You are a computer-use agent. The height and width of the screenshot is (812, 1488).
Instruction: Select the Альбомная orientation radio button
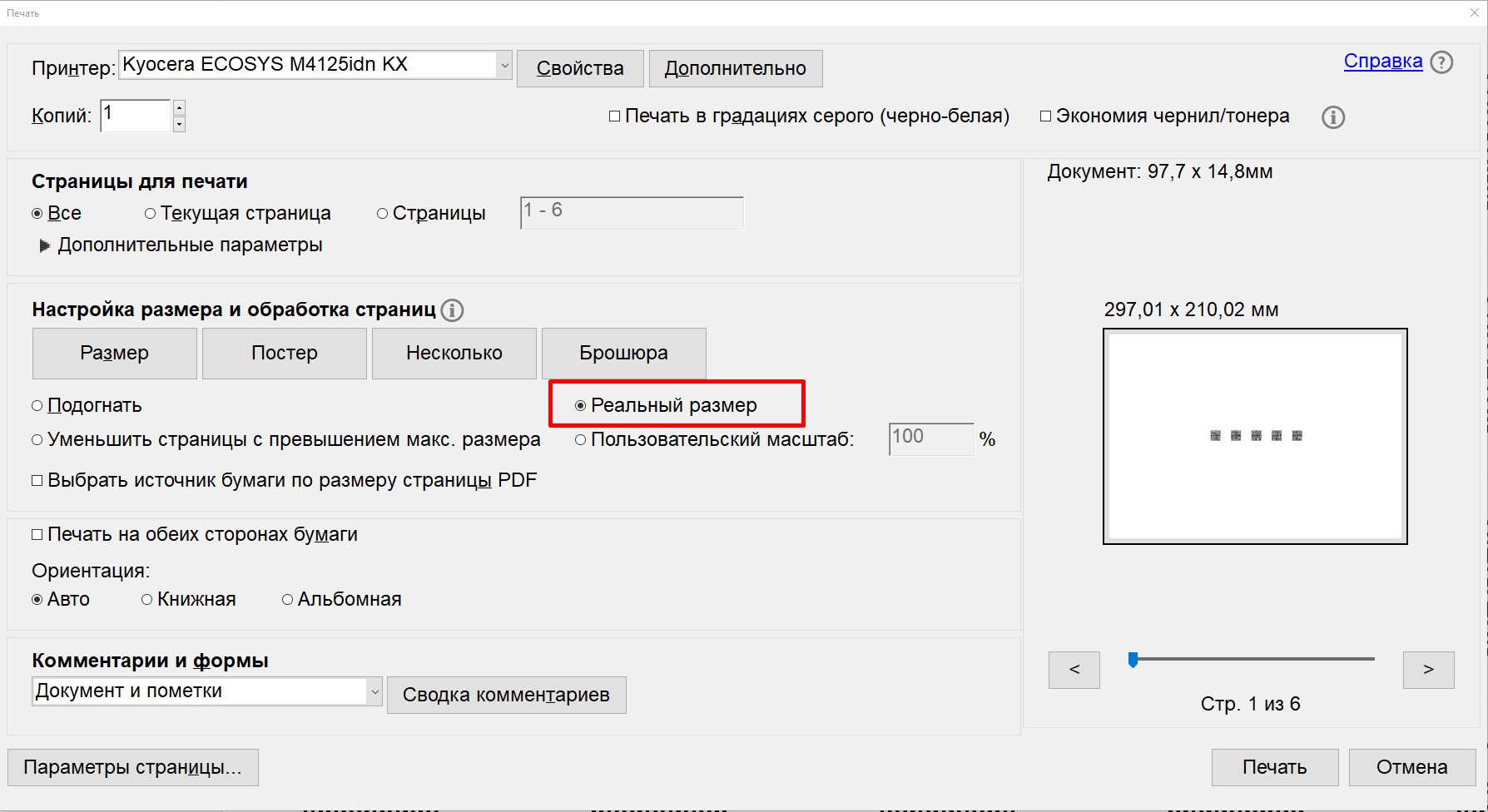pos(288,600)
